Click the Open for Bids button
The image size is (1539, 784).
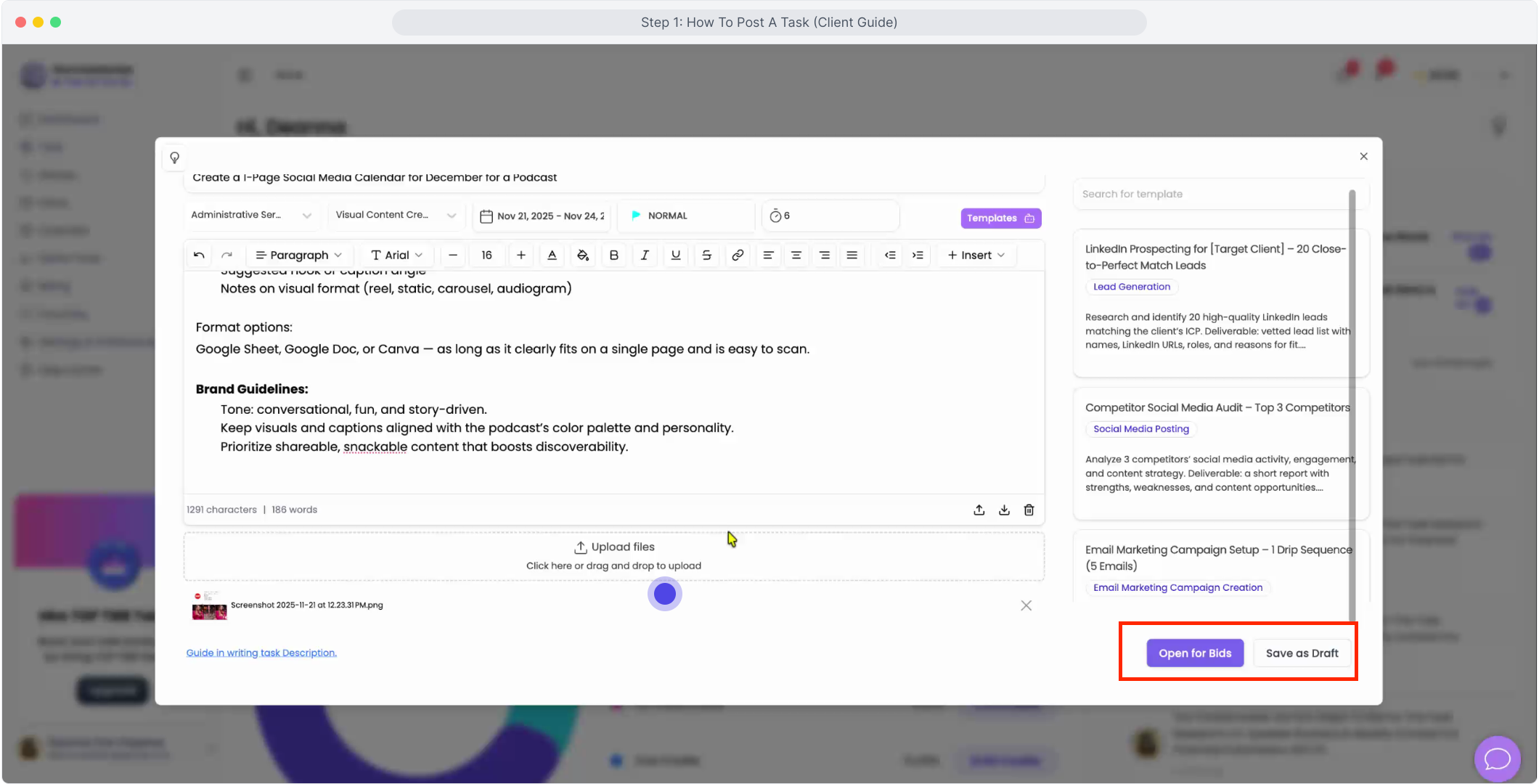click(x=1194, y=653)
